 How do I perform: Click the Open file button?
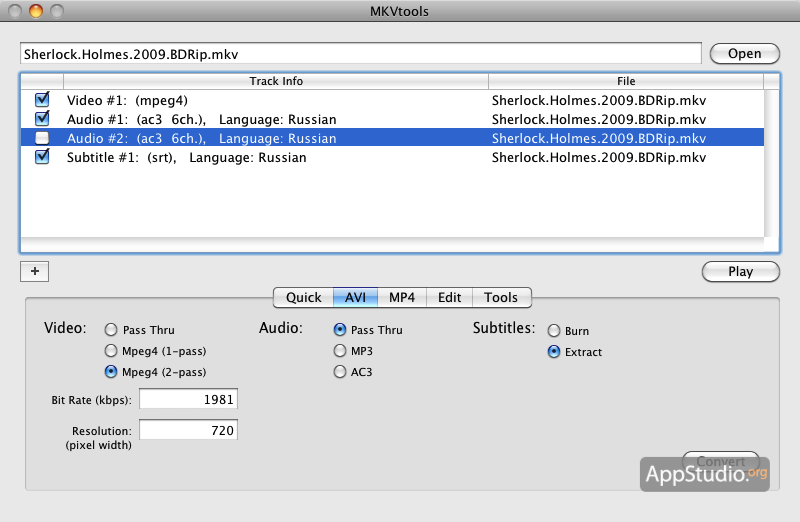click(744, 54)
